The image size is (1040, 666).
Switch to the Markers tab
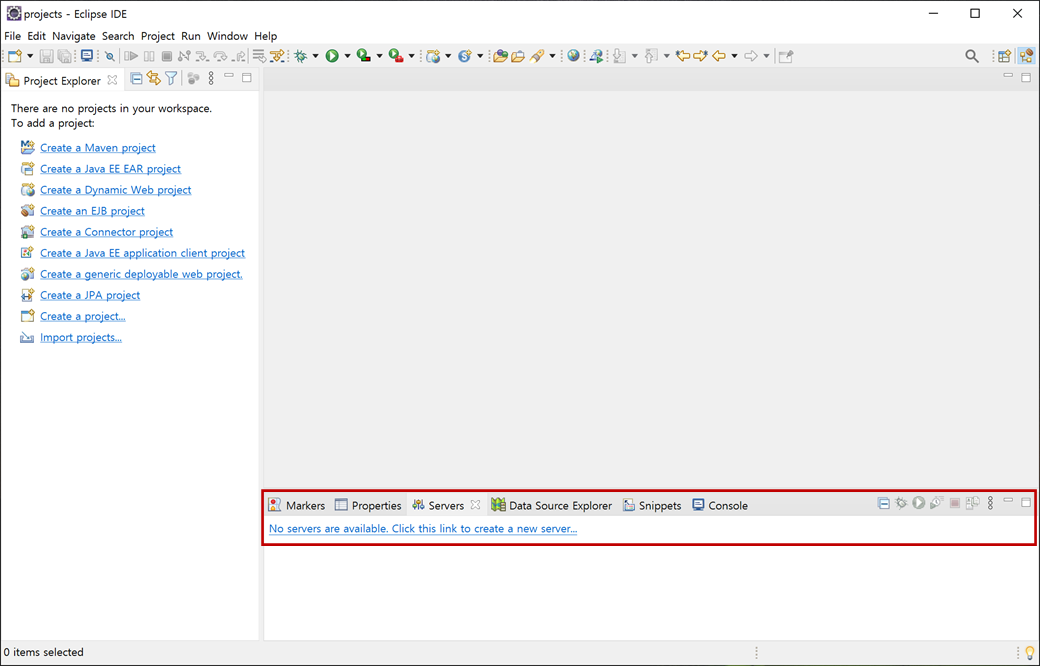296,505
